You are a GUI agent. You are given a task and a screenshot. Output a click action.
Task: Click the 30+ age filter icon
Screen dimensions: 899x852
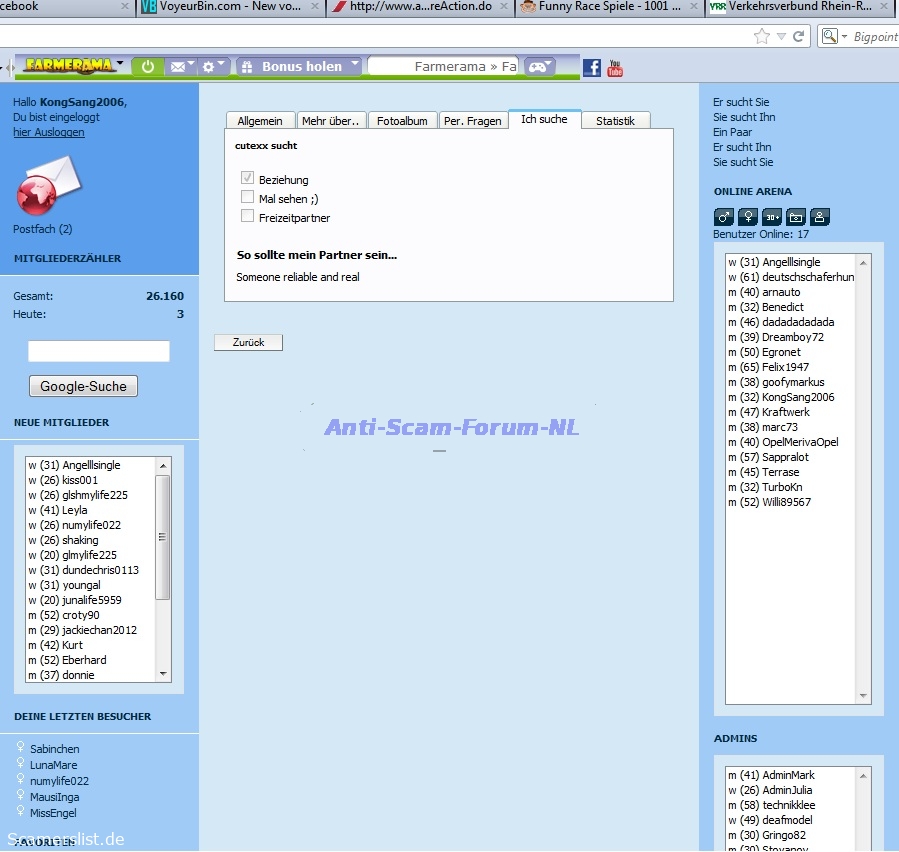771,217
